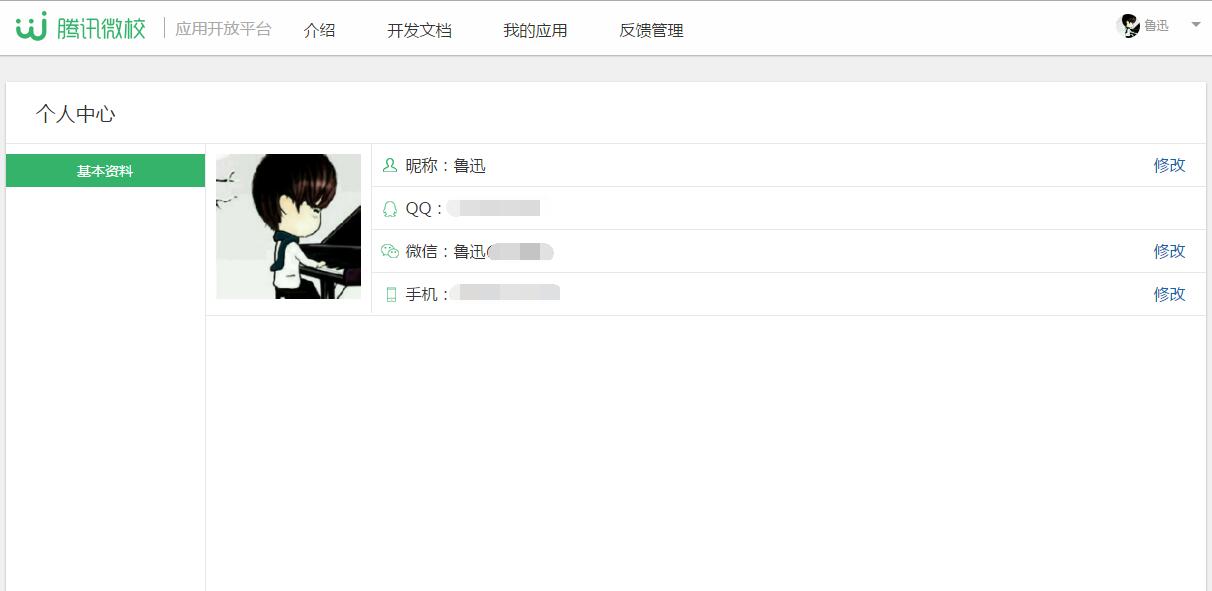Click the large profile avatar picture

click(x=288, y=226)
